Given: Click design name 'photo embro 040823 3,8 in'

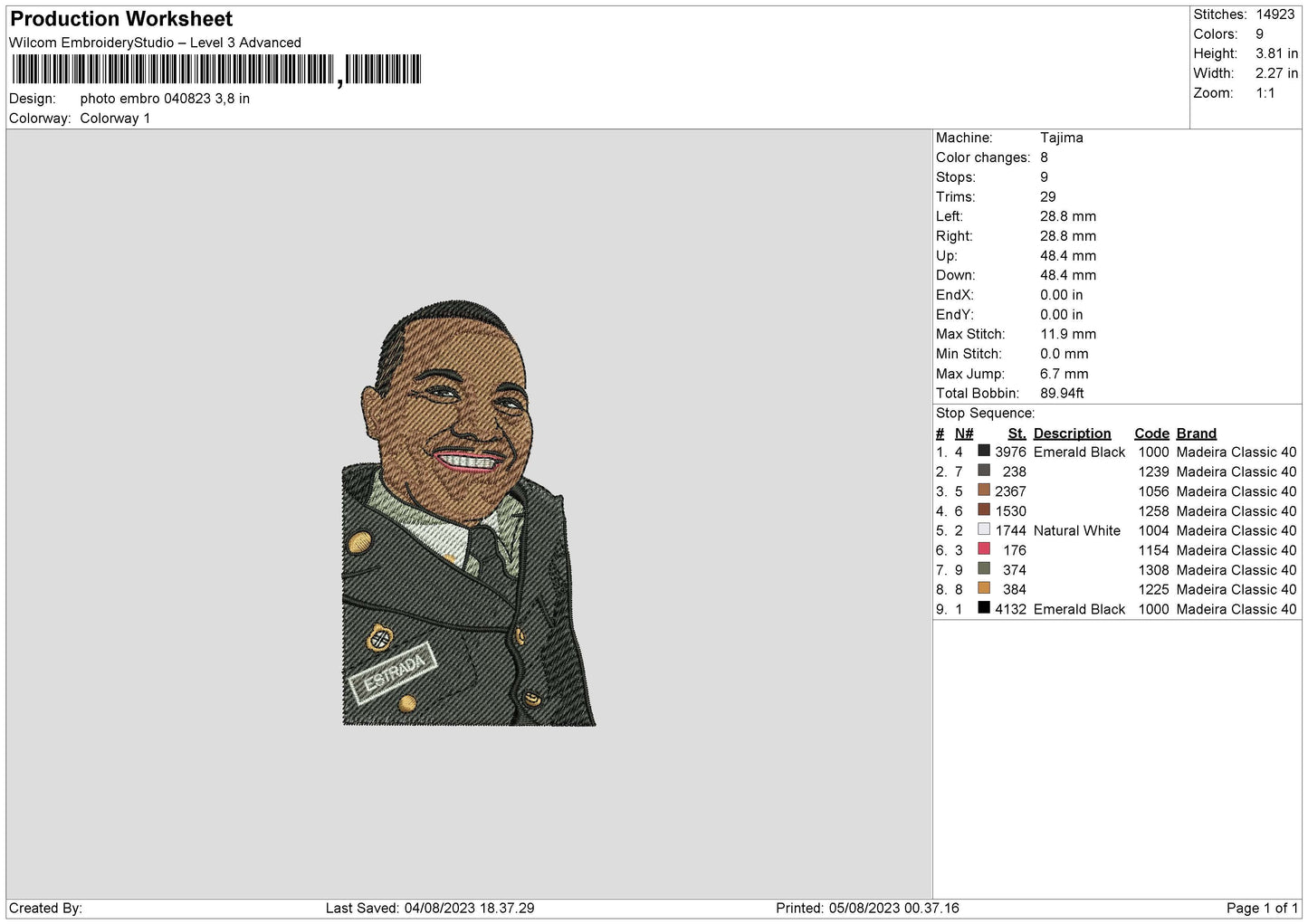Looking at the screenshot, I should 165,99.
